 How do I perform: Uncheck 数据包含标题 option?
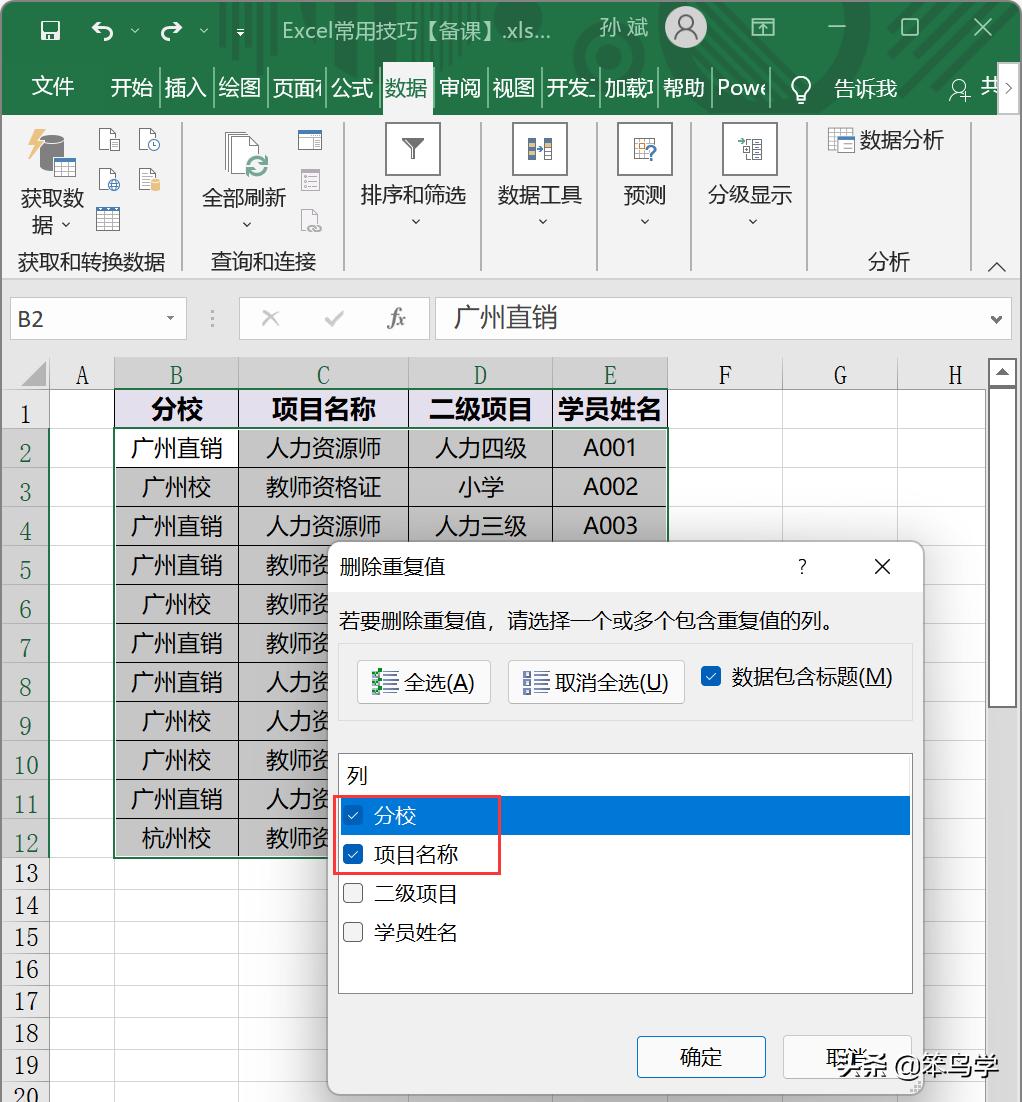(x=712, y=676)
